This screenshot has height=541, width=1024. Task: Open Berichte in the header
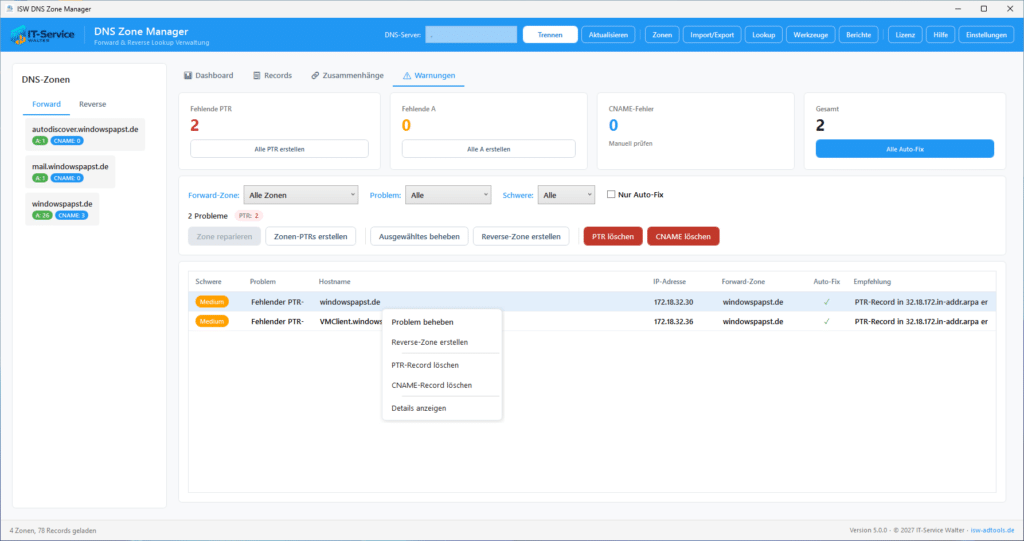click(858, 35)
